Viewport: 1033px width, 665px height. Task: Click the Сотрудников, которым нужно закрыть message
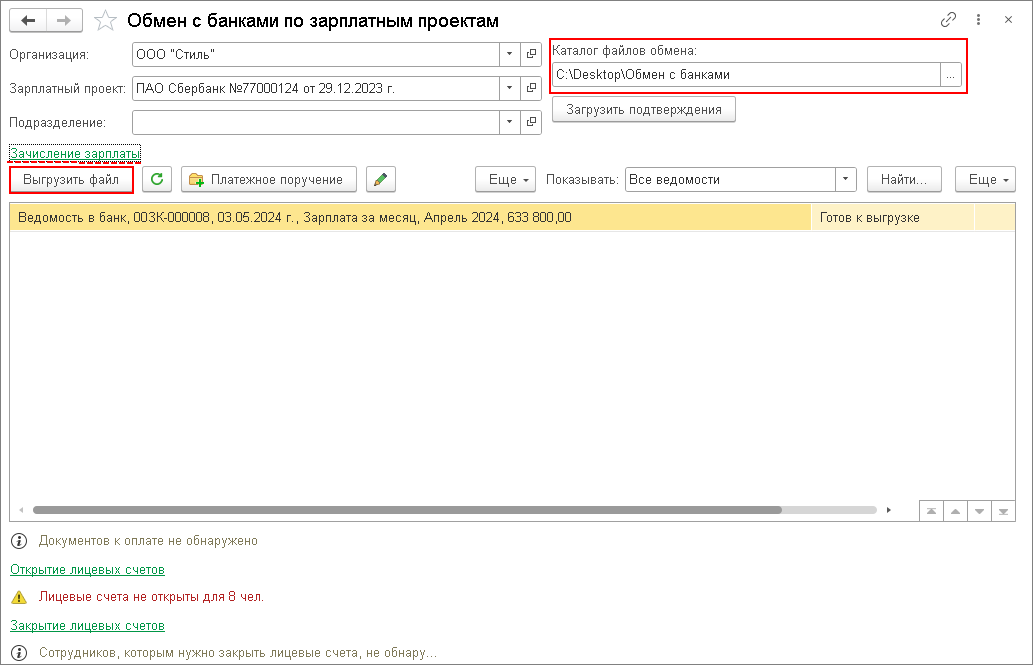[238, 653]
